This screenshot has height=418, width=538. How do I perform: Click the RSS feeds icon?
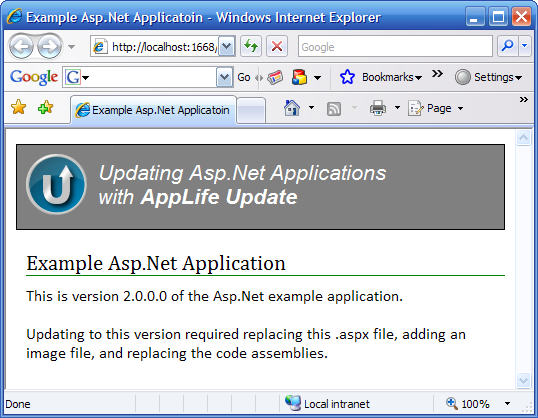334,109
